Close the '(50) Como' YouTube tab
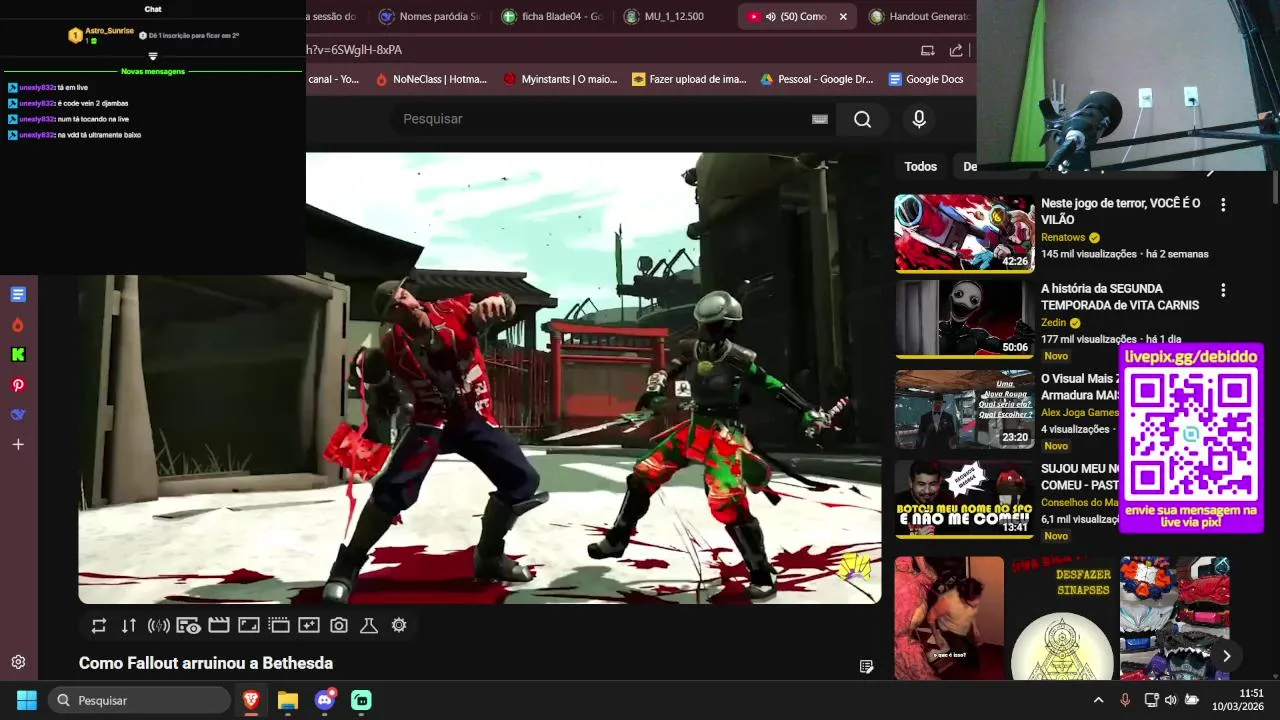 (843, 17)
